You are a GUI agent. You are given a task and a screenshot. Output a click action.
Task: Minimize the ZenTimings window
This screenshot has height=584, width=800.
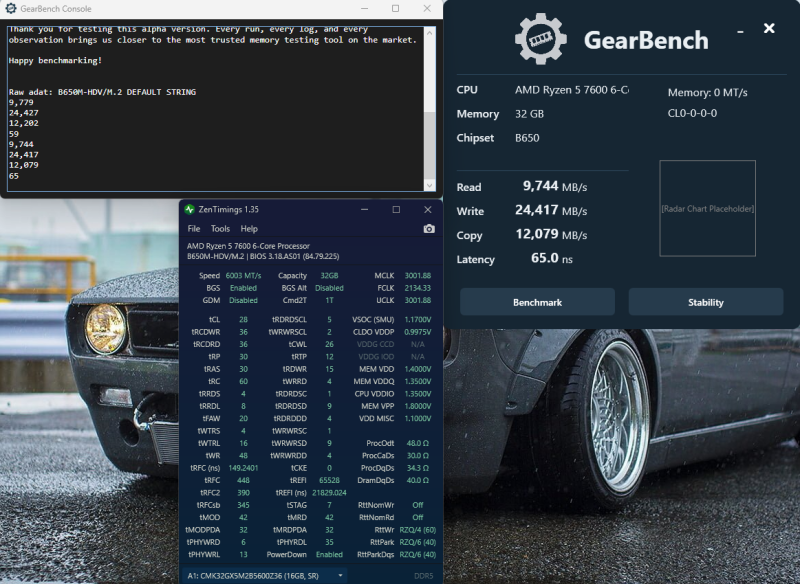coord(364,210)
